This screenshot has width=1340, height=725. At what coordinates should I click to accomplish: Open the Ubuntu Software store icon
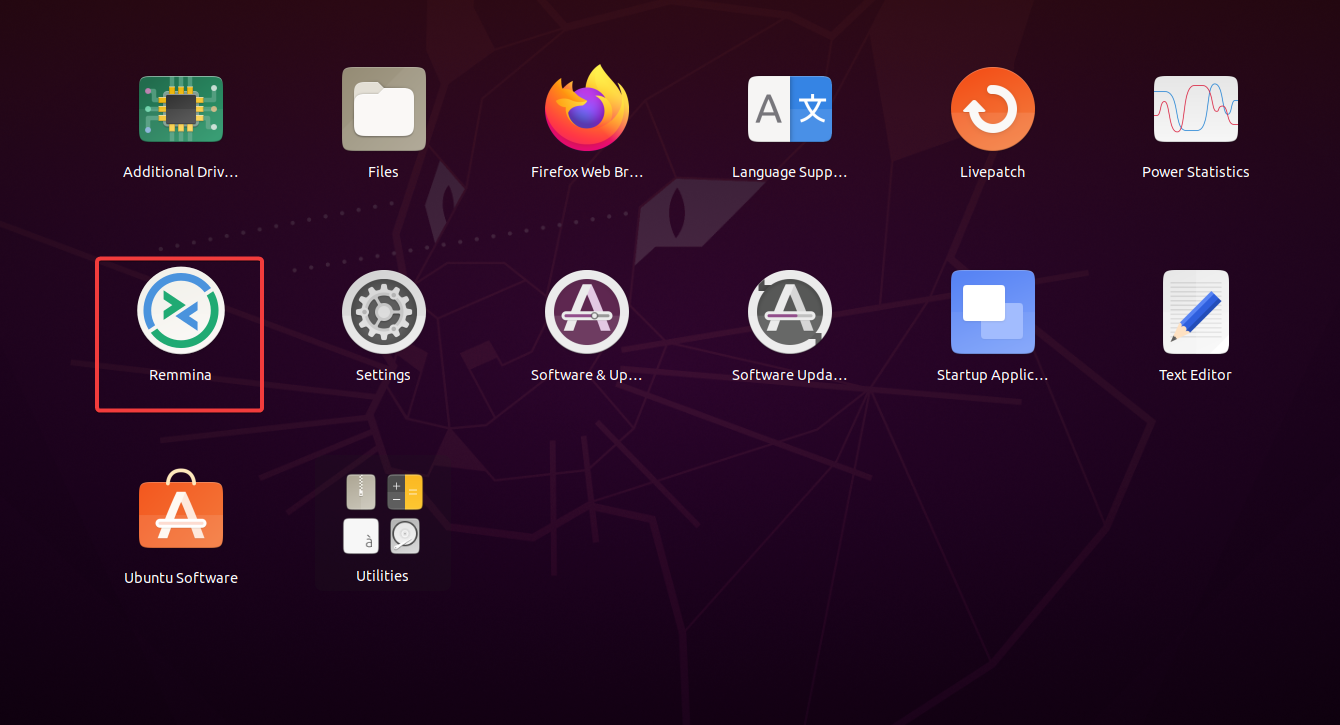point(181,508)
